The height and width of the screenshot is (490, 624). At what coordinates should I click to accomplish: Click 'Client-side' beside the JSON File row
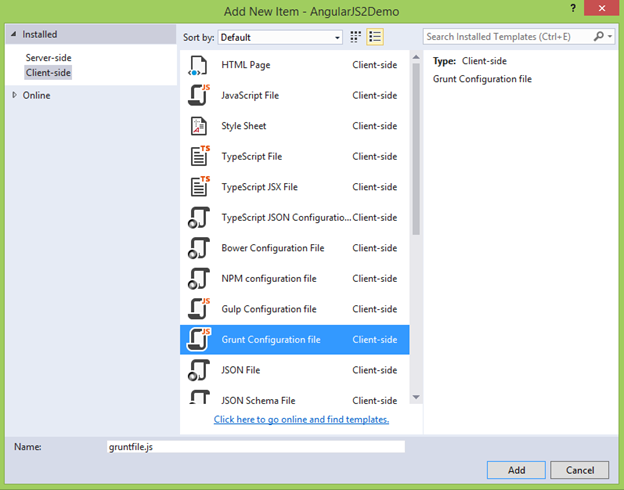374,370
